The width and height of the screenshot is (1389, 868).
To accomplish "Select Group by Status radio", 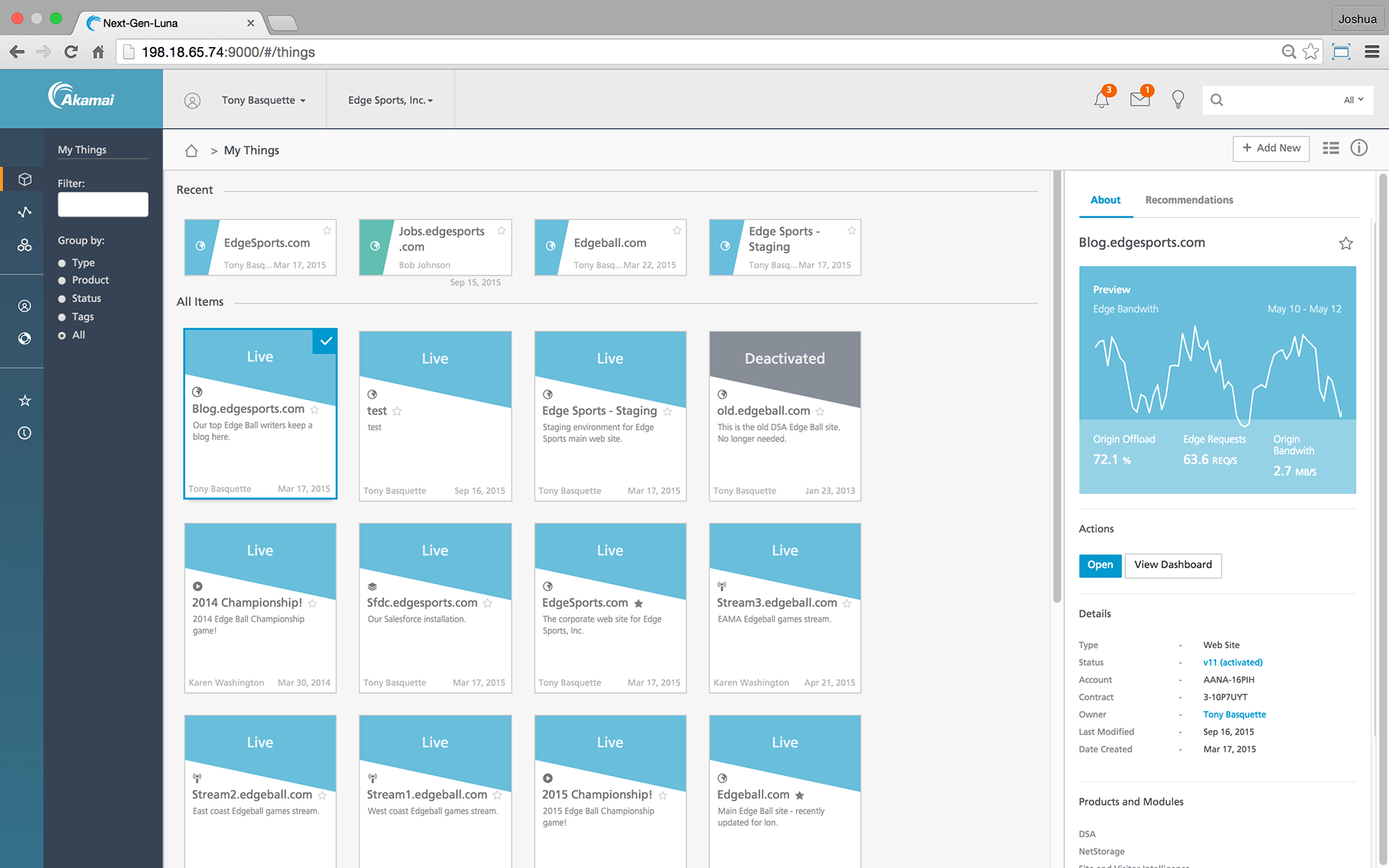I will pyautogui.click(x=62, y=299).
